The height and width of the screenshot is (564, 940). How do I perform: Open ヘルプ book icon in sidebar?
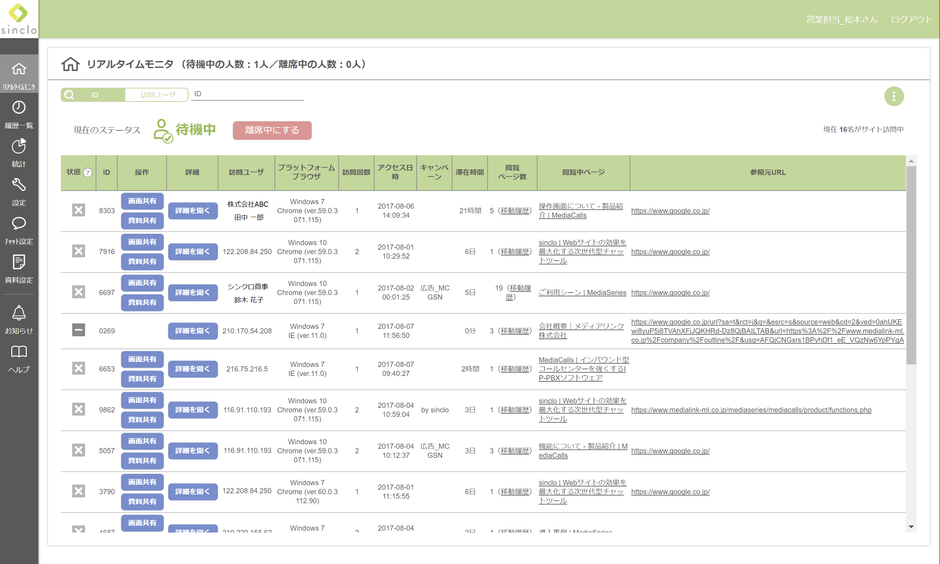click(19, 357)
